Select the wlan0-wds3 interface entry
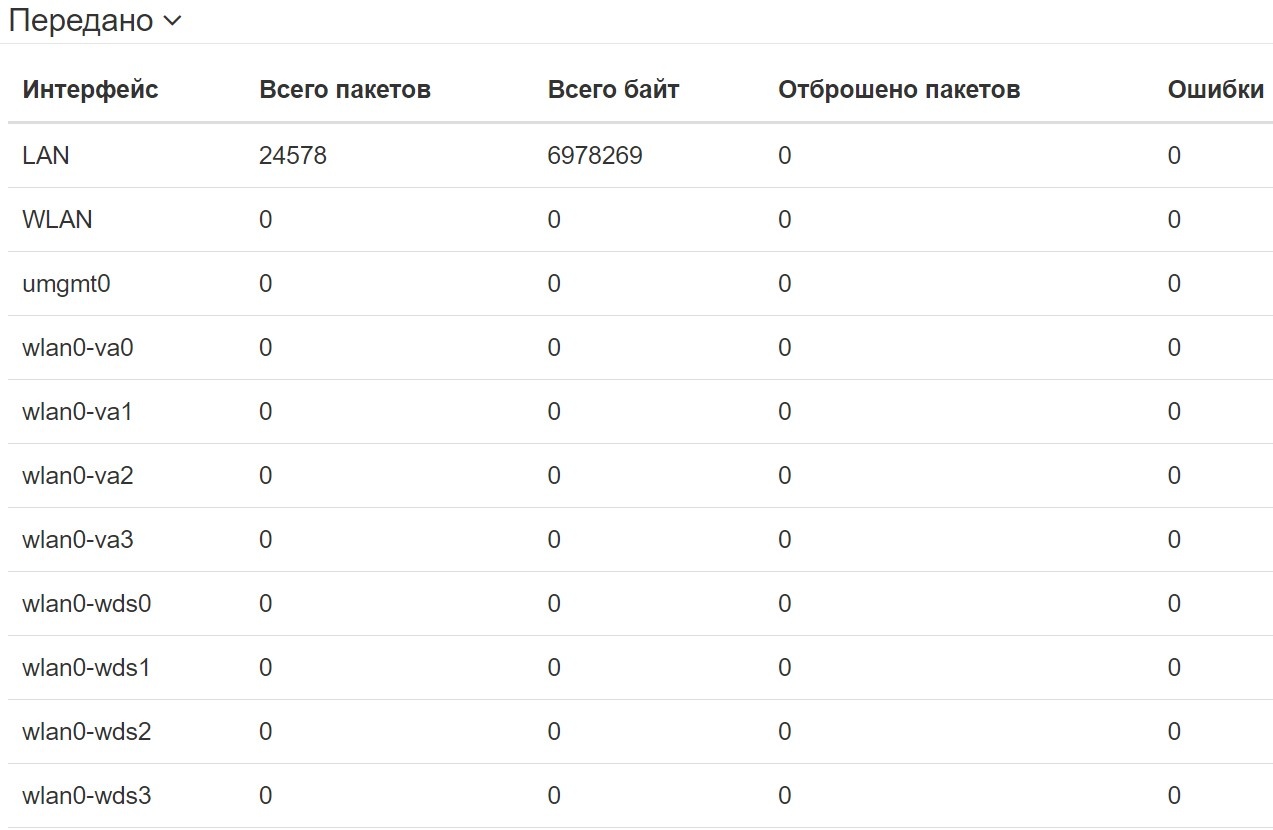 coord(86,795)
